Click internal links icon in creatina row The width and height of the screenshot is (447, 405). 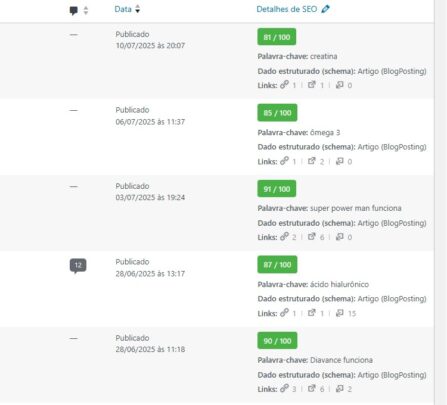284,85
